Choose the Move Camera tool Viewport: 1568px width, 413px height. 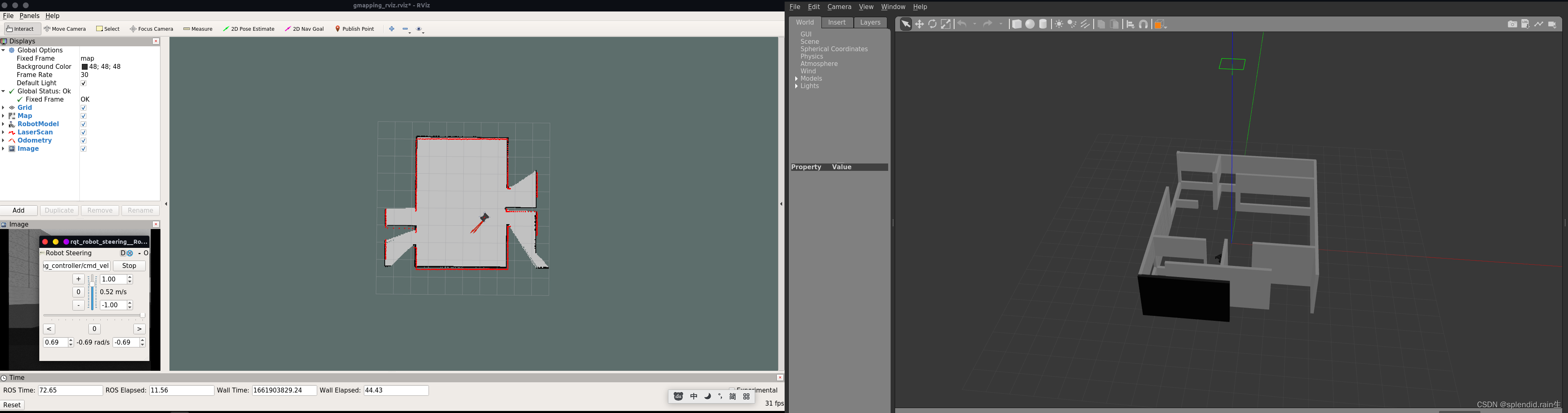65,29
